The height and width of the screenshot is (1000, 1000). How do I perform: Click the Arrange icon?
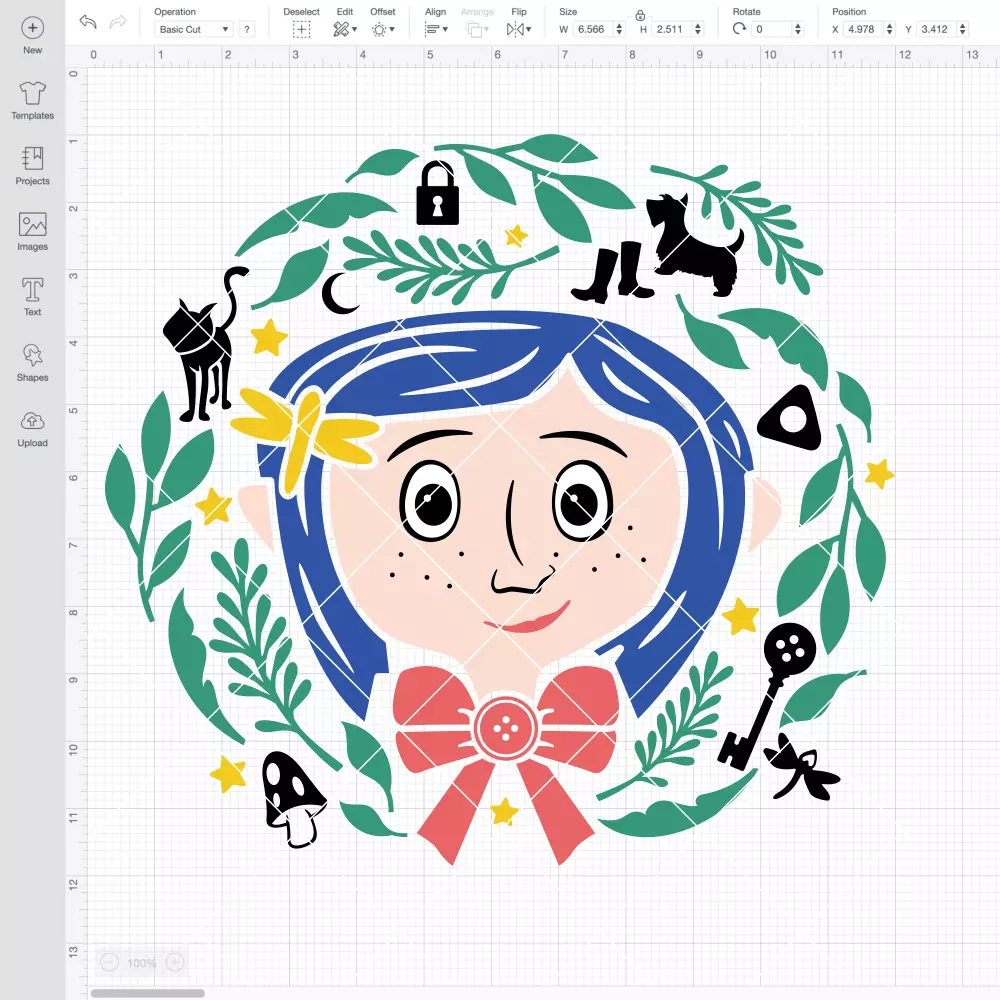[474, 29]
